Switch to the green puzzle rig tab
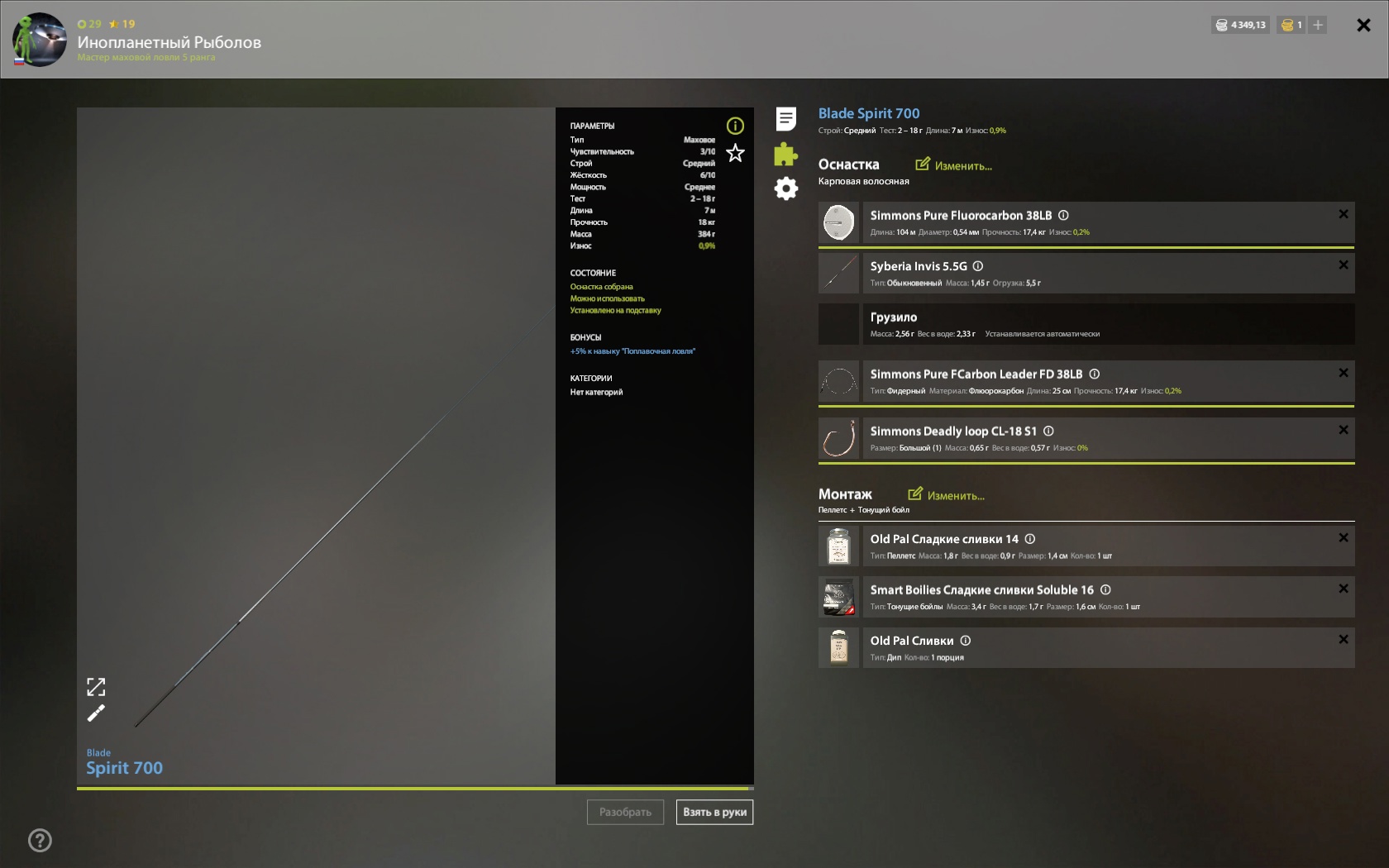 [x=785, y=154]
